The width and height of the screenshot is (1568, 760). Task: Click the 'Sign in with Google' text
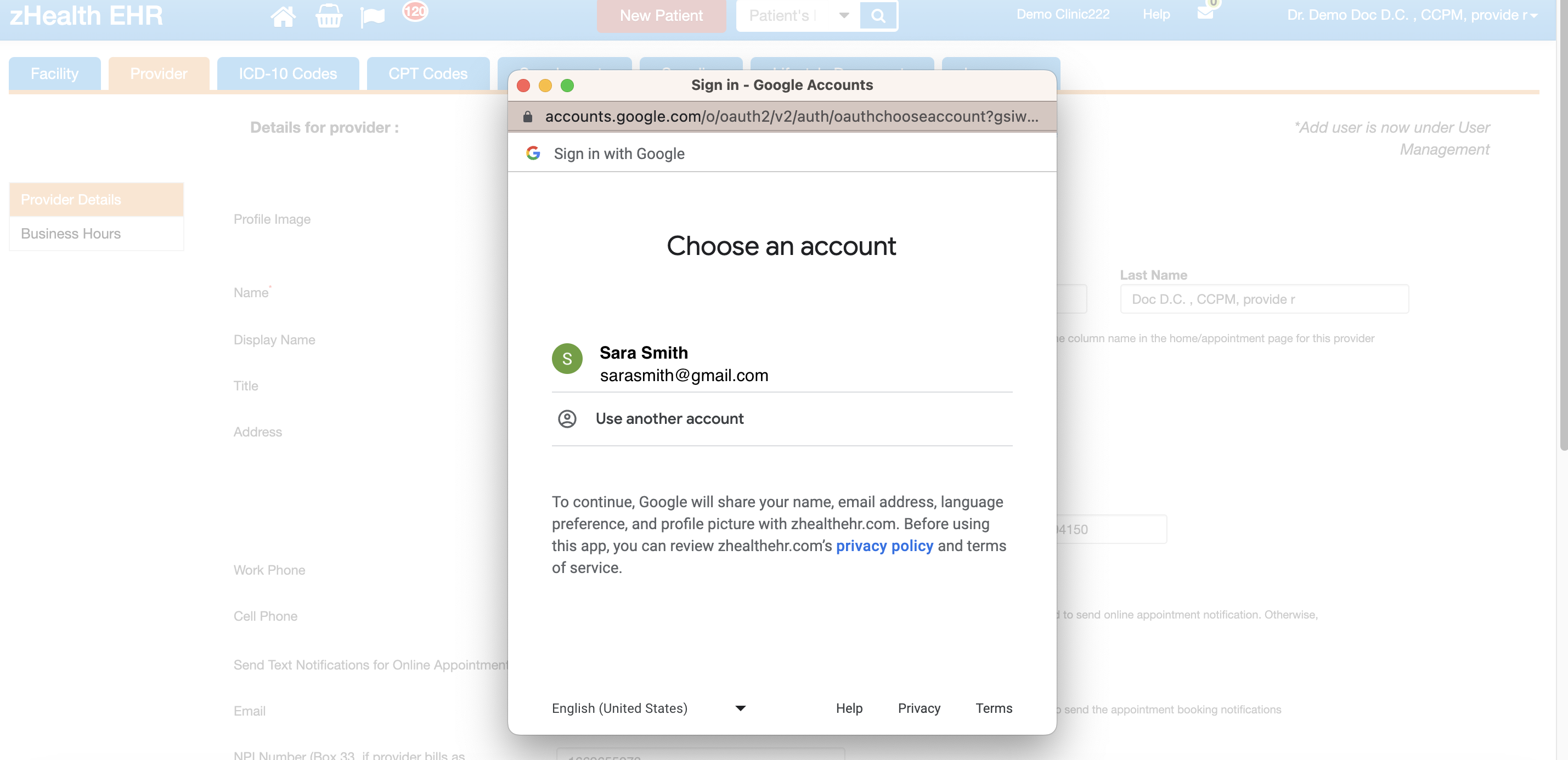(619, 154)
